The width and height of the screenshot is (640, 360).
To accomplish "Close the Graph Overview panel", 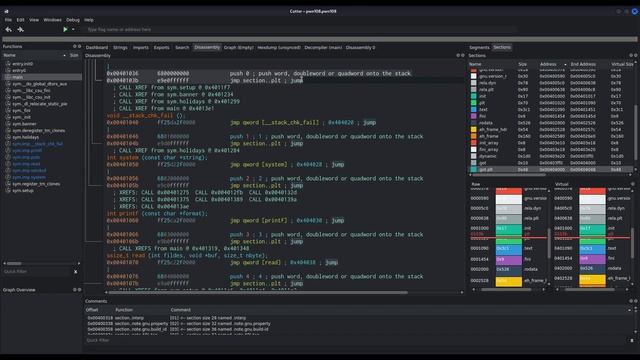I will click(x=79, y=290).
